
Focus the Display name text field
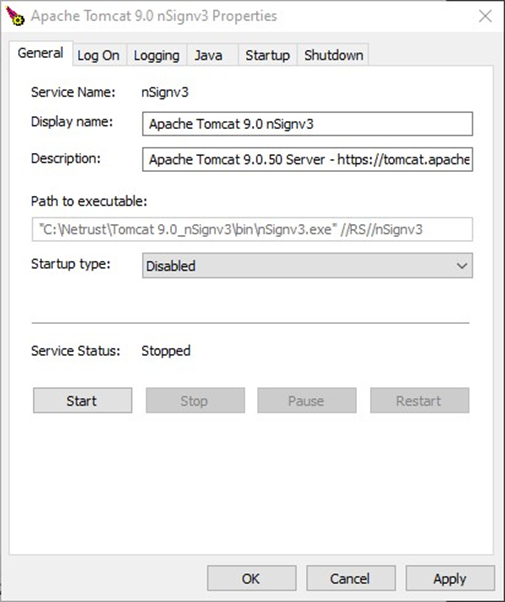(307, 124)
